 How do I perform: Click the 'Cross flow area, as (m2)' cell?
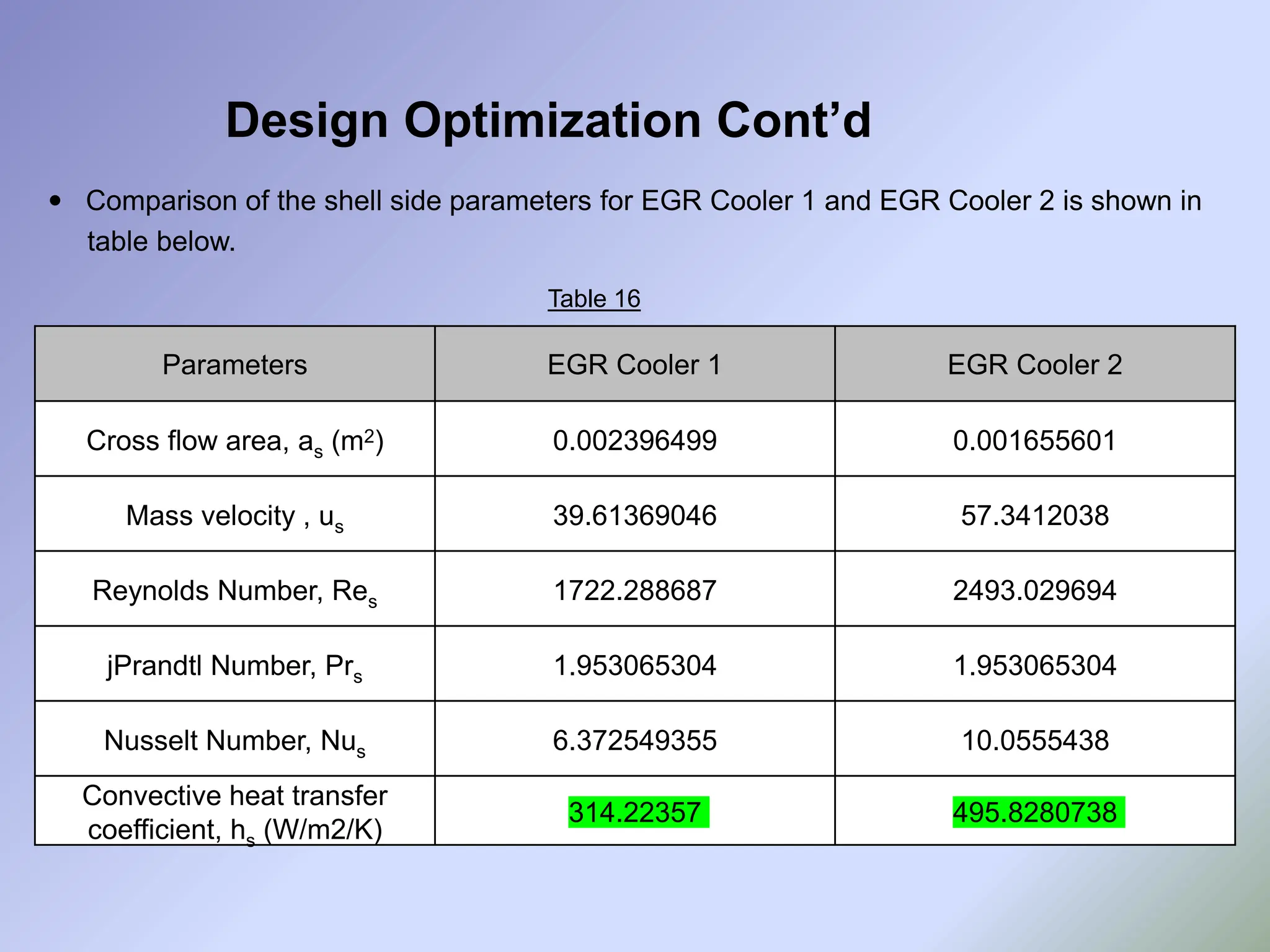(x=235, y=439)
